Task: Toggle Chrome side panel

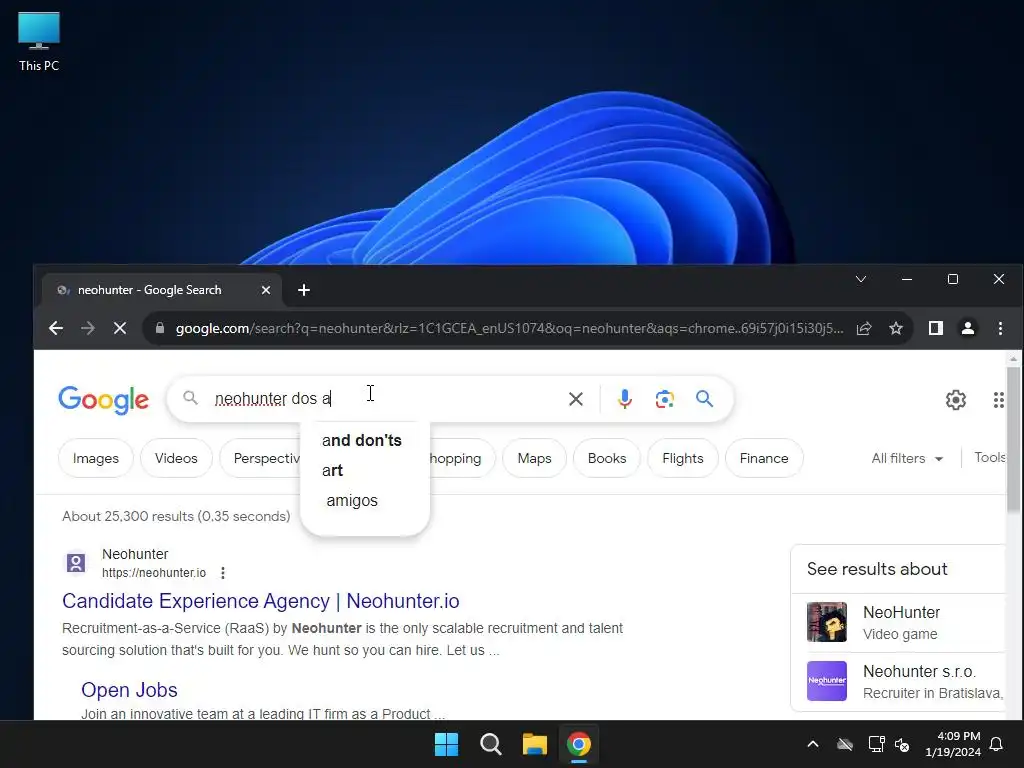Action: (936, 328)
